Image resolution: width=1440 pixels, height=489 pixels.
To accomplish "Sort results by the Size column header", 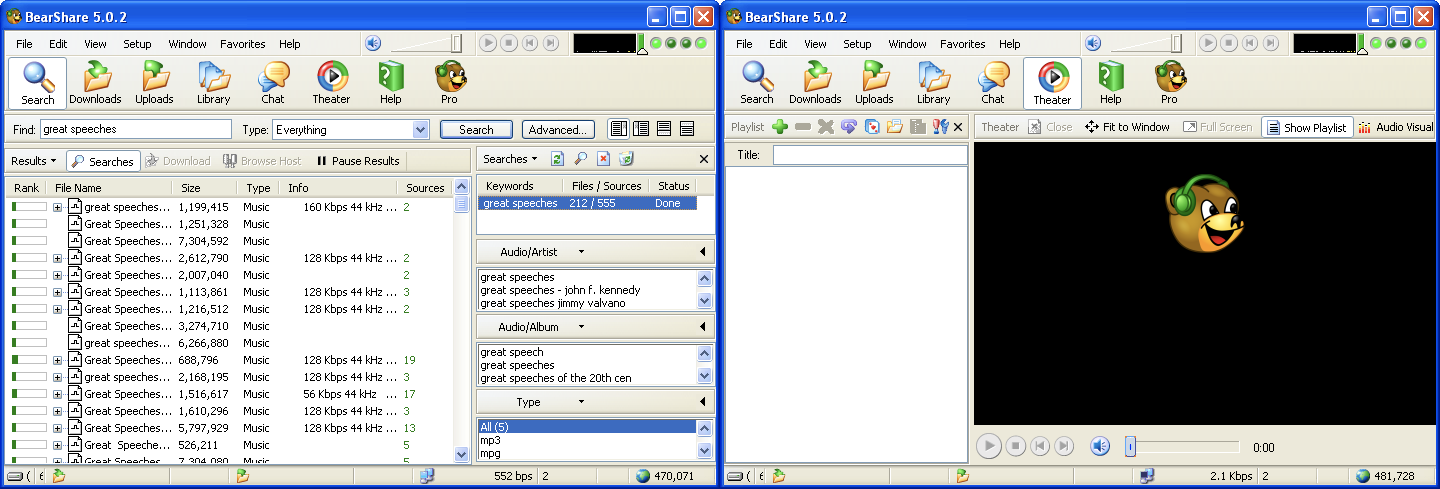I will coord(205,188).
